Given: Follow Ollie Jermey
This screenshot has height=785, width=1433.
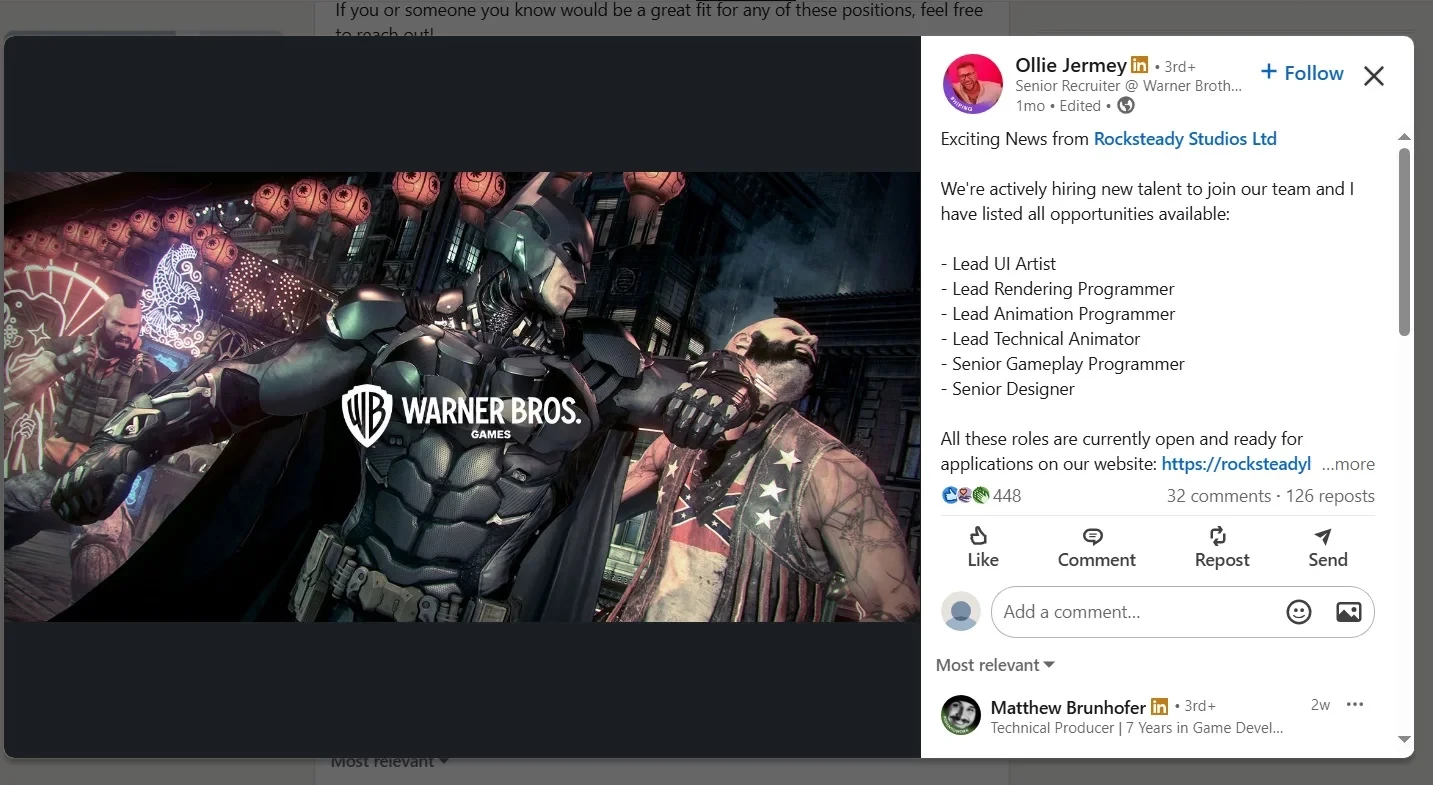Looking at the screenshot, I should click(x=1302, y=73).
